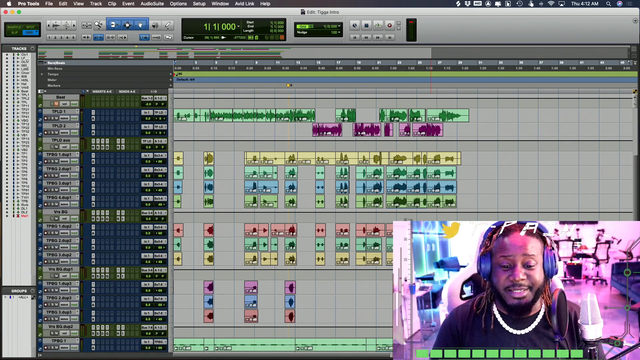Open the Avid Link menu
Viewport: 640px width, 360px height.
coord(244,4)
